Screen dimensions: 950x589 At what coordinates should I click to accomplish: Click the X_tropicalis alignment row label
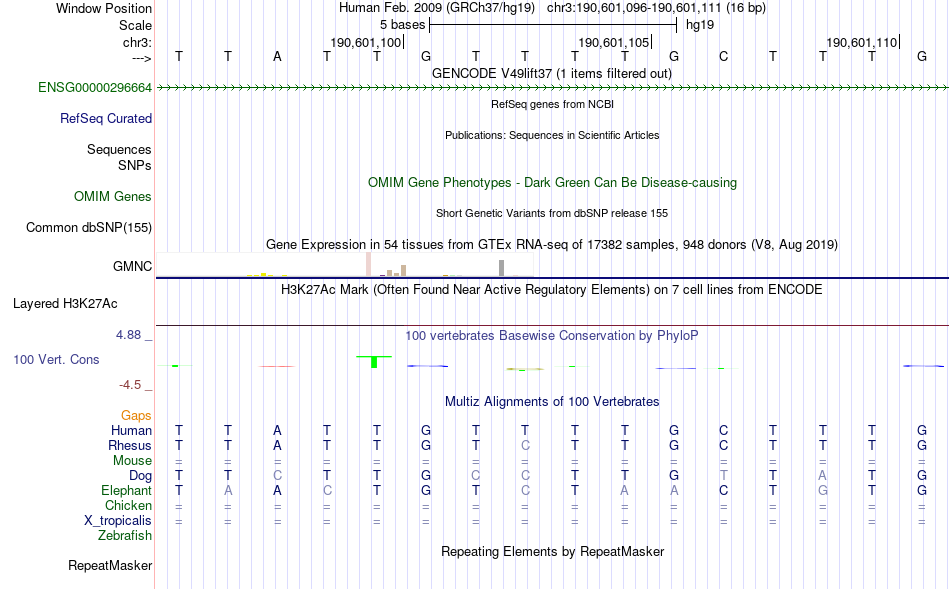tap(118, 521)
